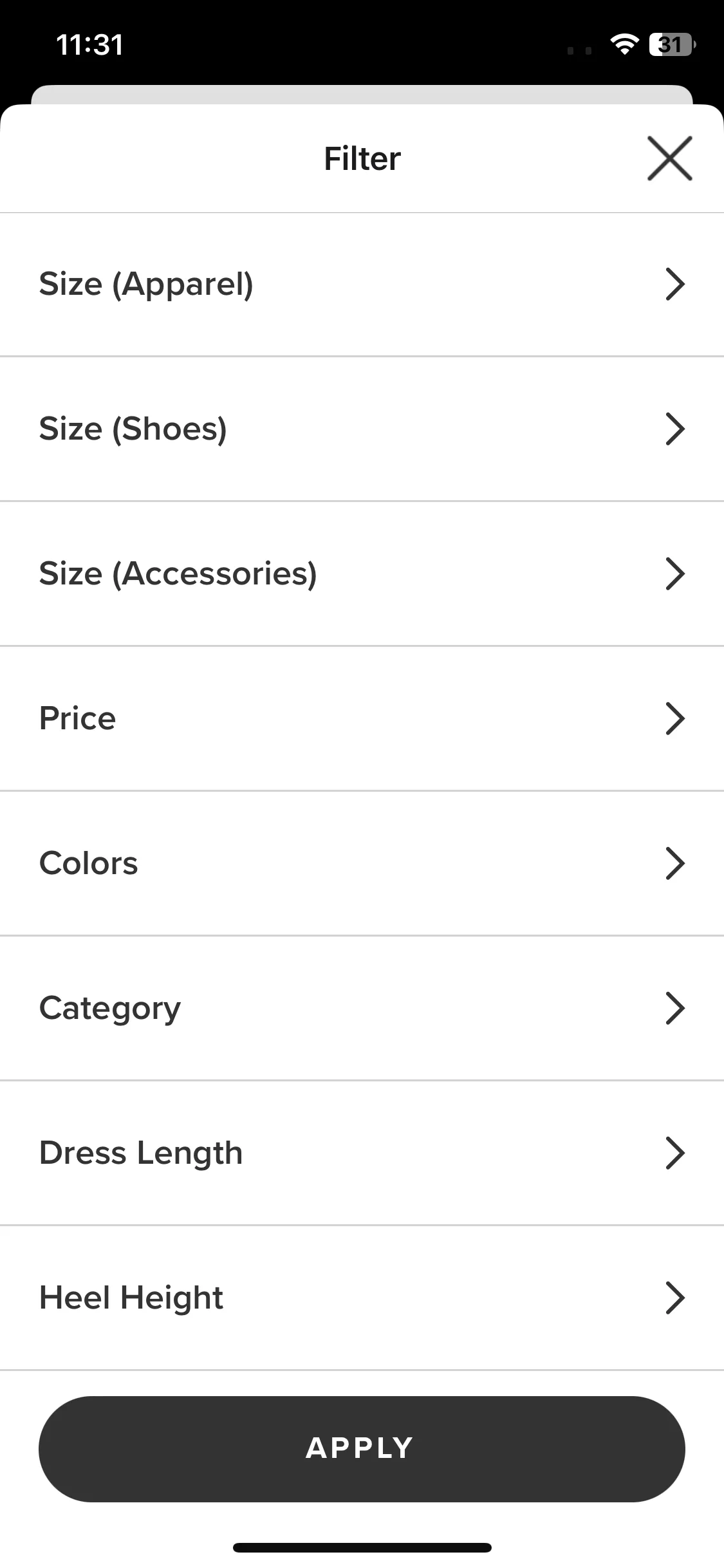The image size is (724, 1568).
Task: Tap the chevron arrow beside Price
Action: coord(674,718)
